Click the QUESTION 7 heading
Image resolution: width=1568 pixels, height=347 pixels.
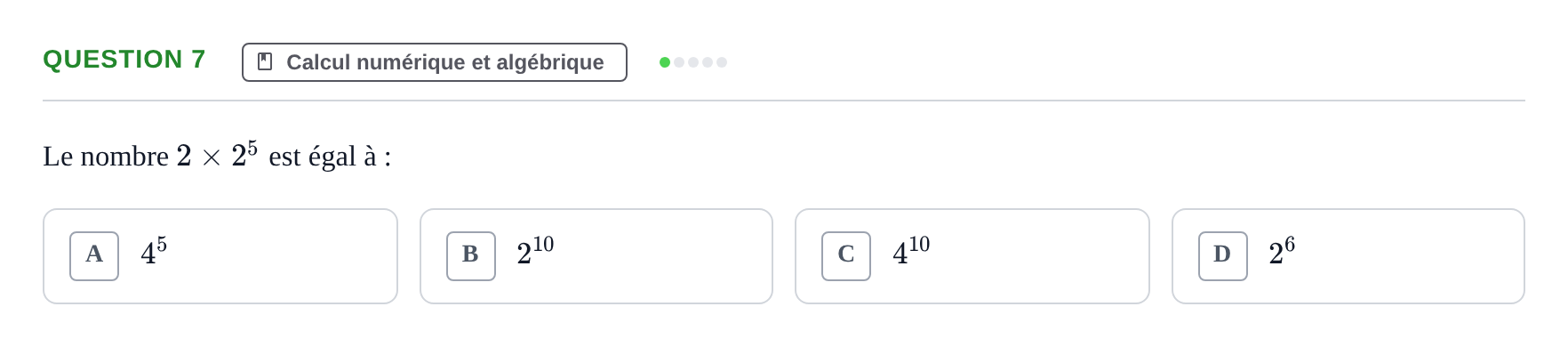click(124, 59)
